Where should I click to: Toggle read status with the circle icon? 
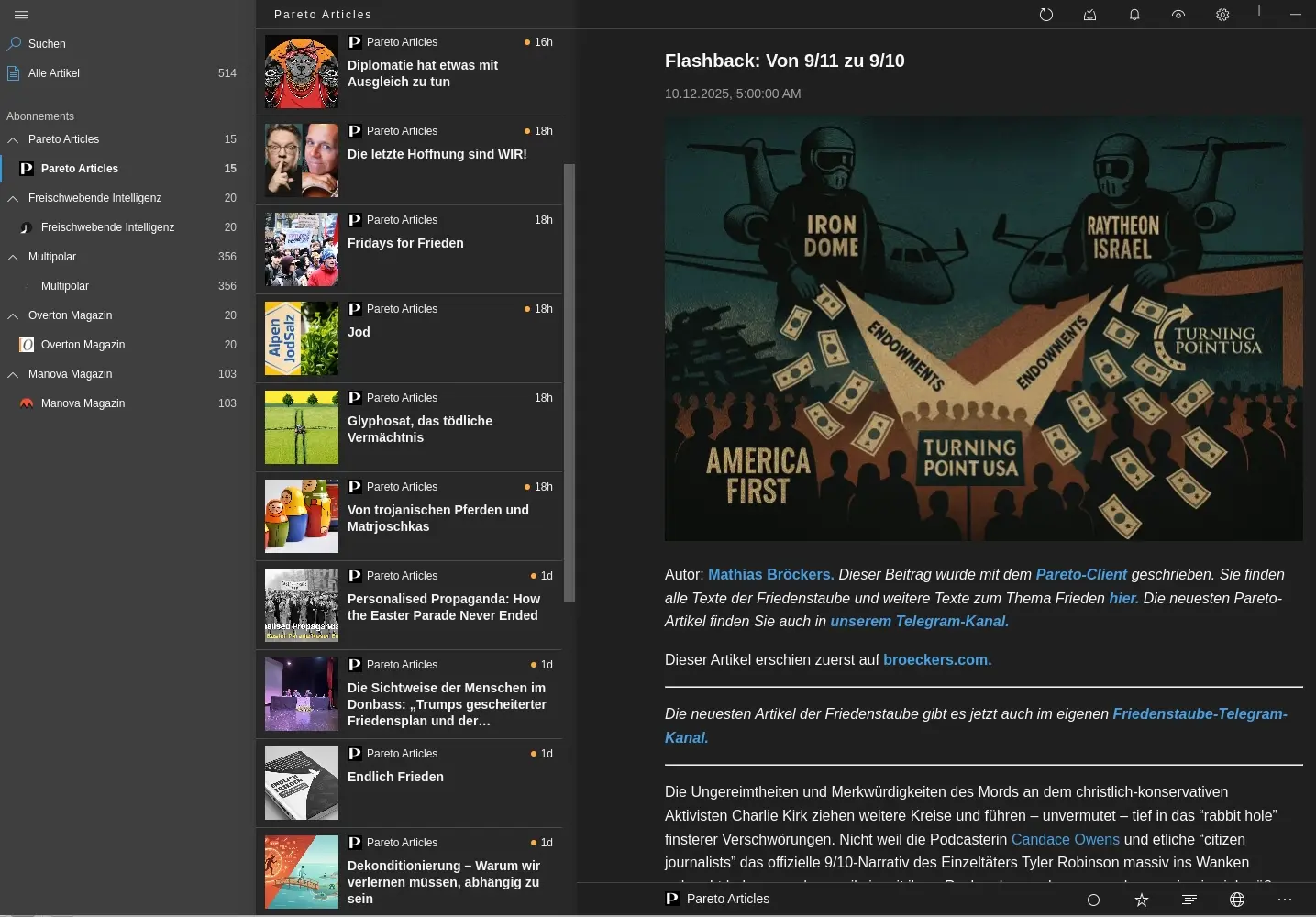click(1093, 900)
